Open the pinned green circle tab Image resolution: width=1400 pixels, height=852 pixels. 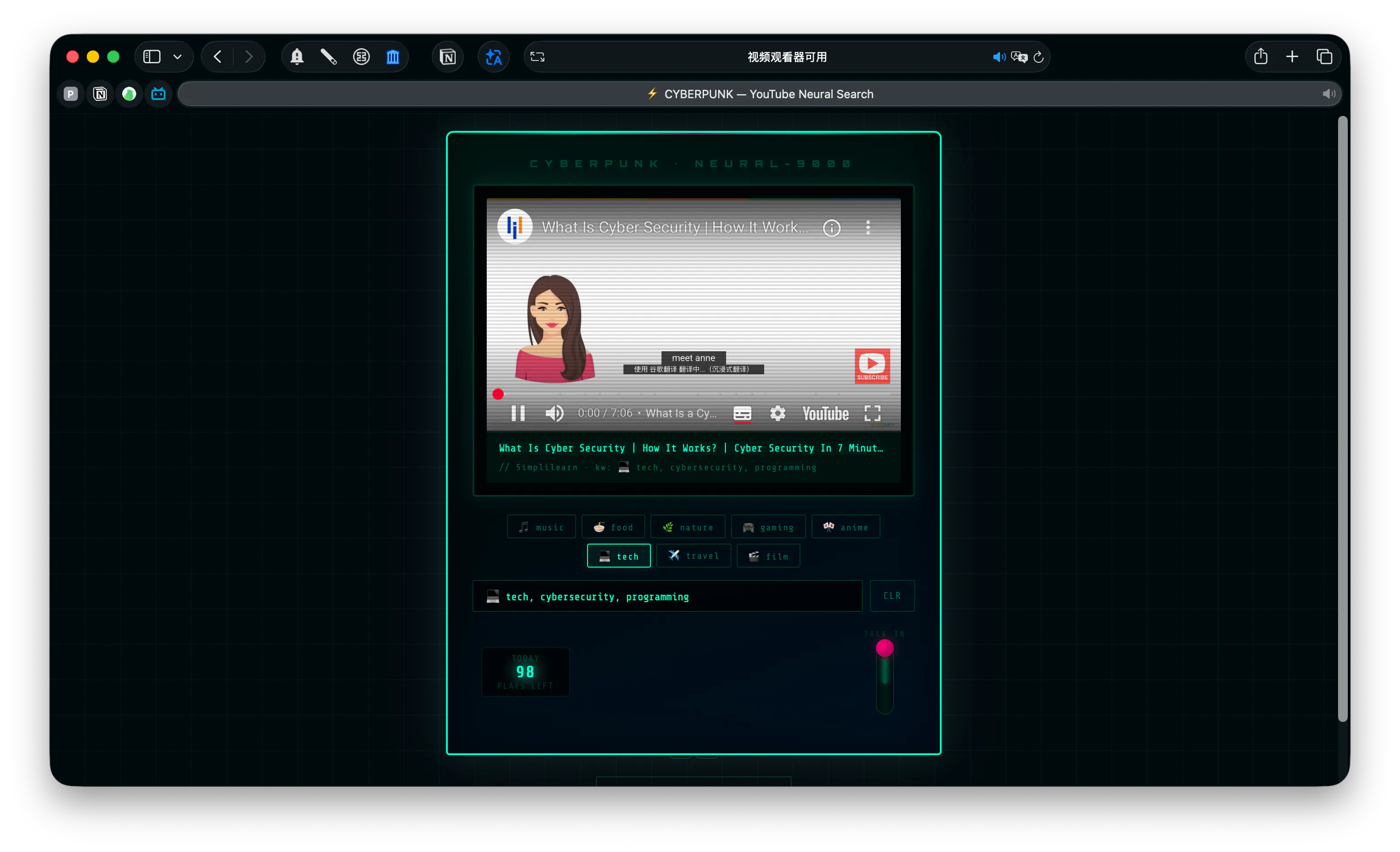point(129,94)
